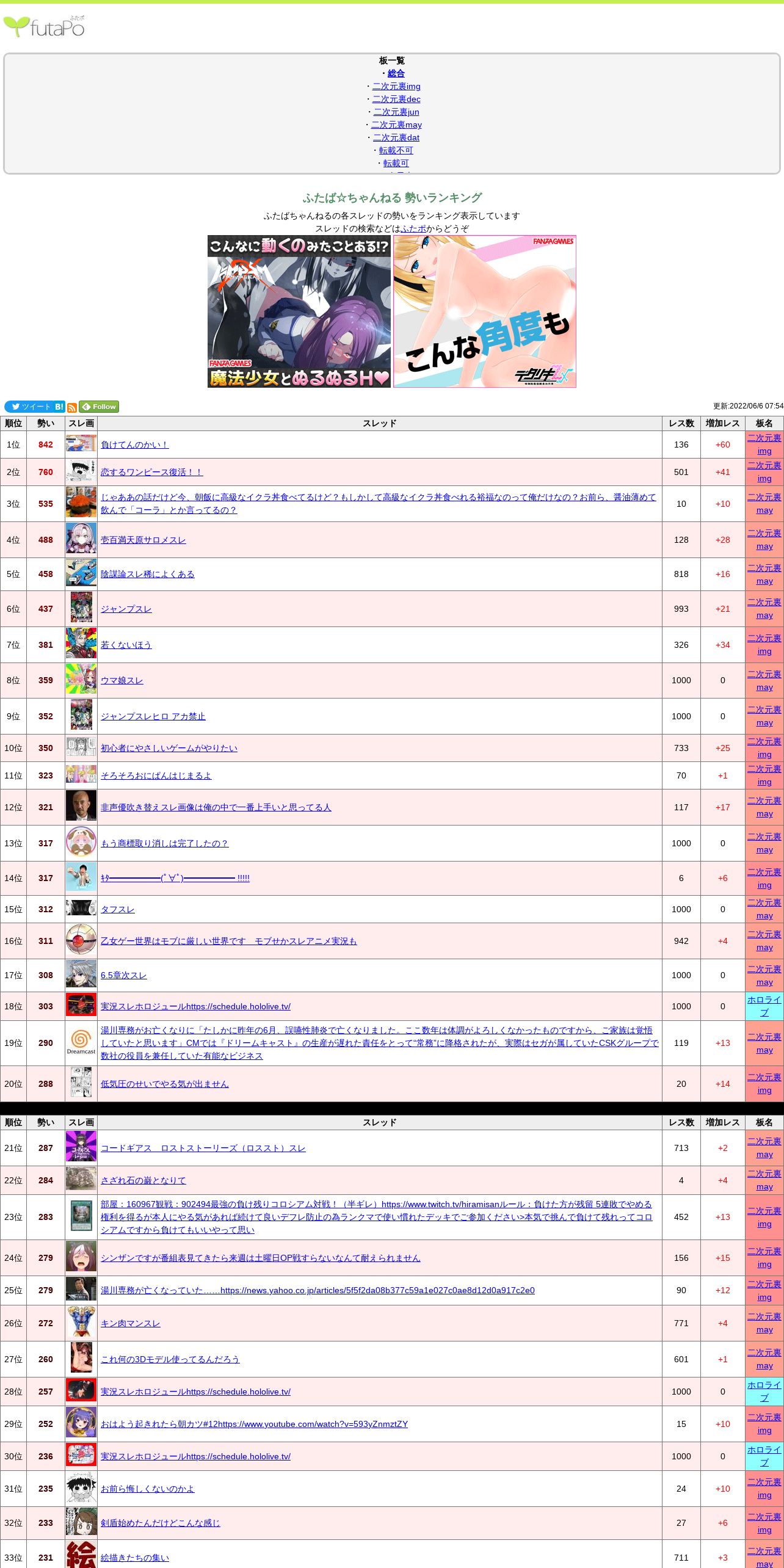
Task: Open the thread タフスレ
Action: 117,909
